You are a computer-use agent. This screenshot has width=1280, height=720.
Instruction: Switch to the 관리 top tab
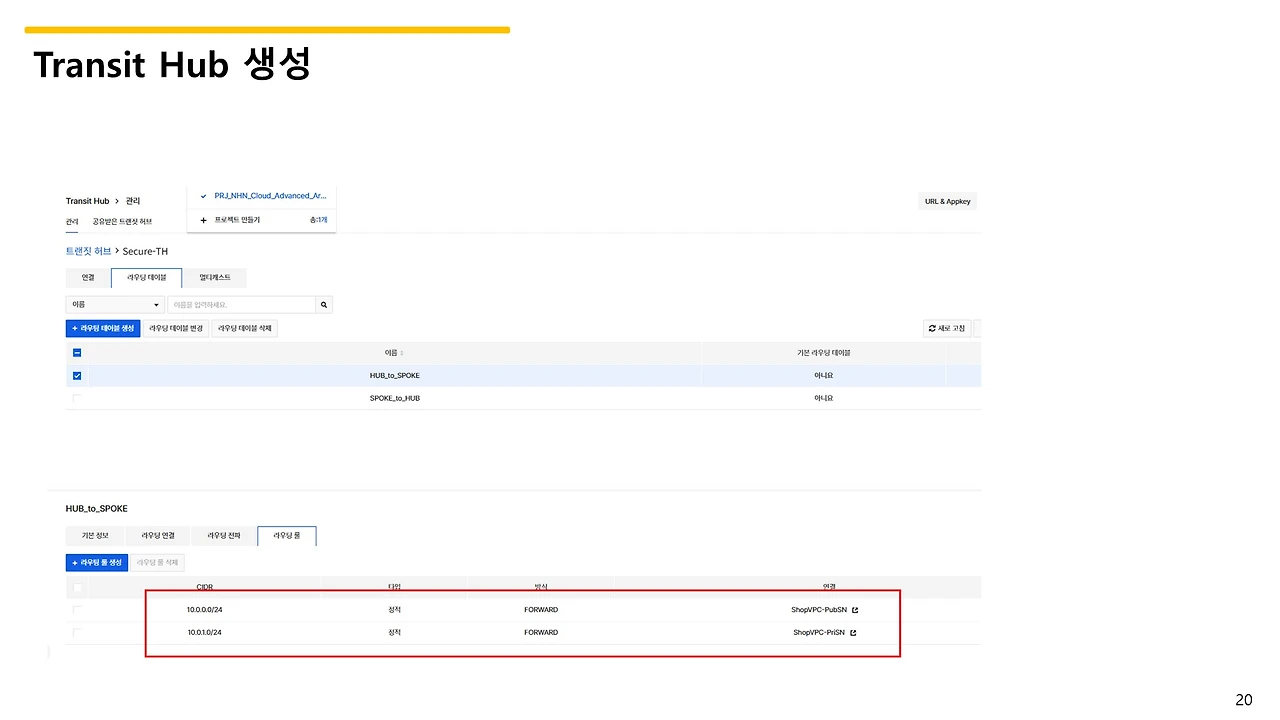click(x=72, y=221)
